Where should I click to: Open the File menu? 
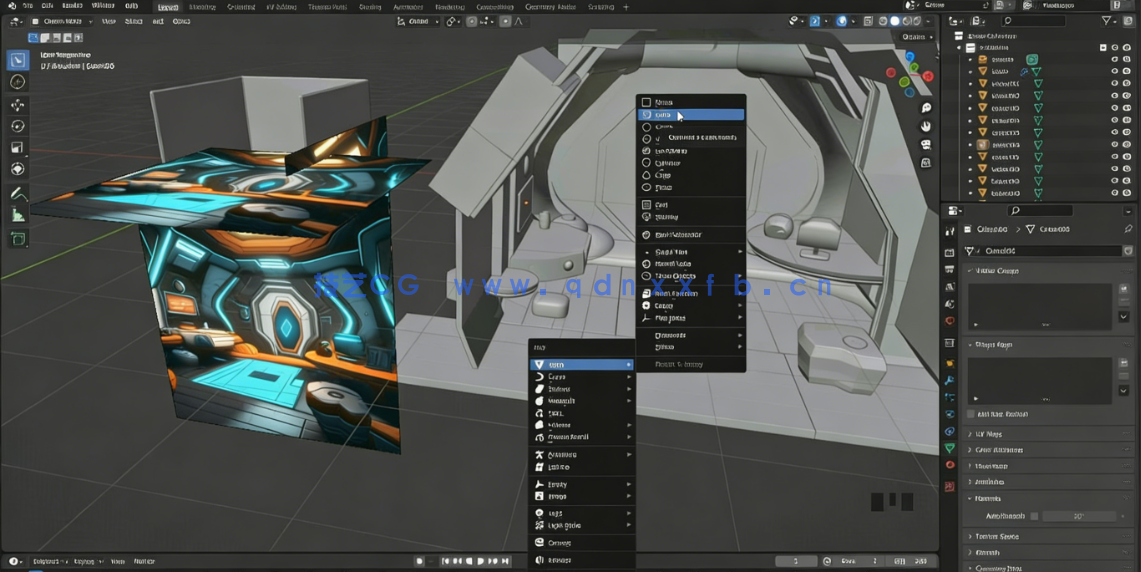[28, 6]
